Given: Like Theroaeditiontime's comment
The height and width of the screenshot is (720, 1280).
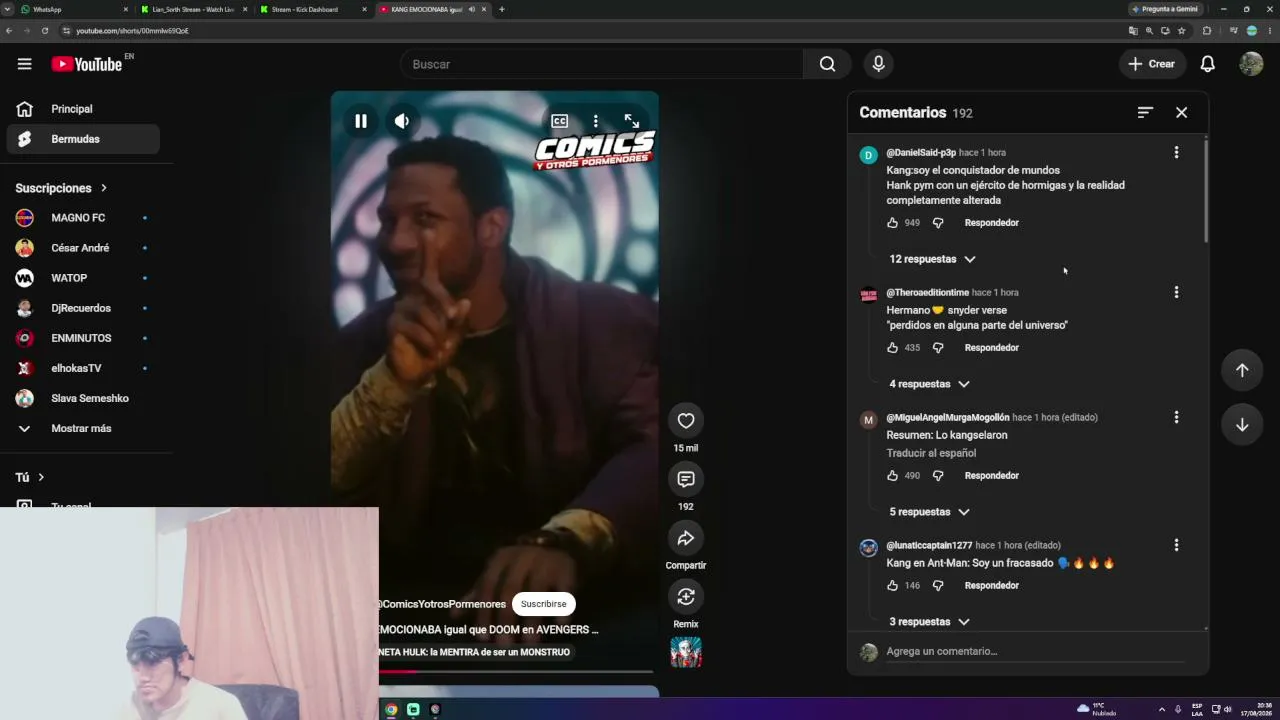Looking at the screenshot, I should pos(892,348).
